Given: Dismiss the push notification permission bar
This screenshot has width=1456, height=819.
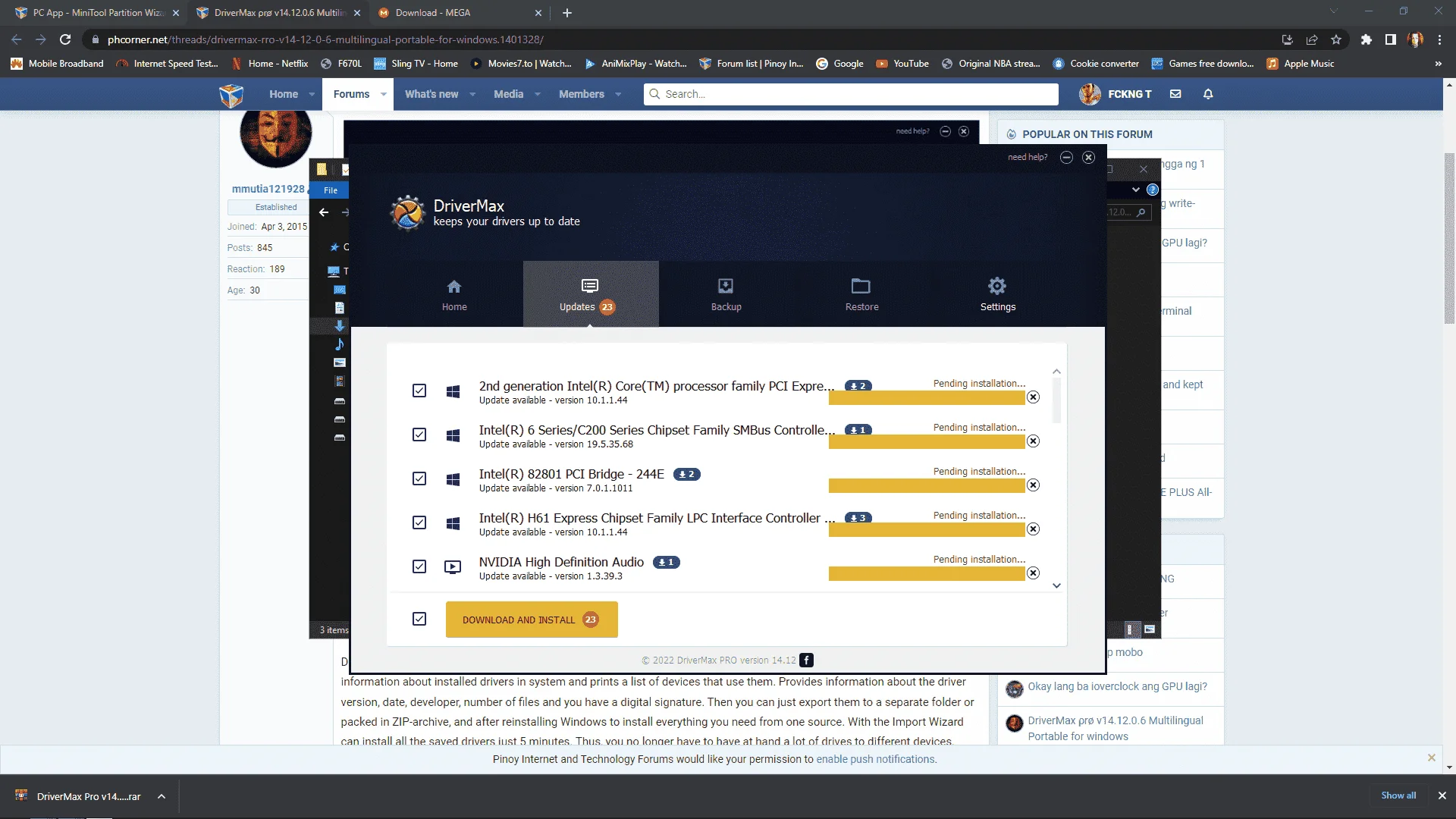Looking at the screenshot, I should point(1432,758).
